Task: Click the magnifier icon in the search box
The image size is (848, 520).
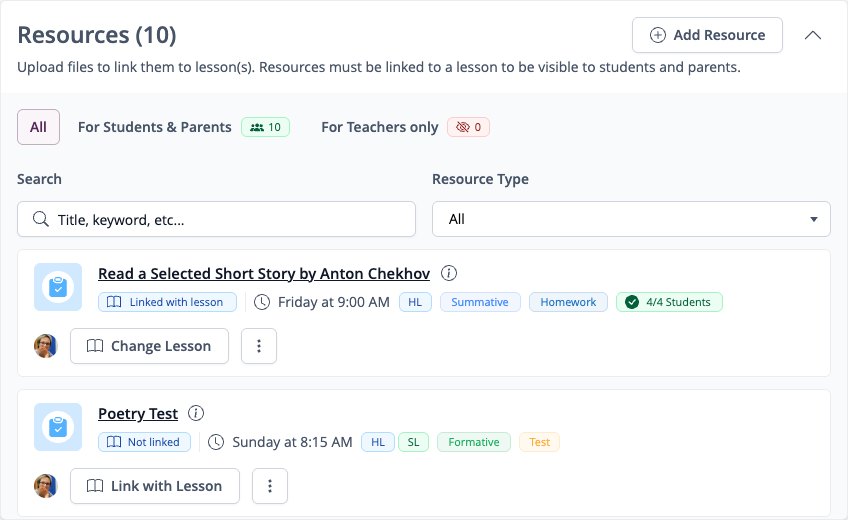Action: tap(41, 219)
